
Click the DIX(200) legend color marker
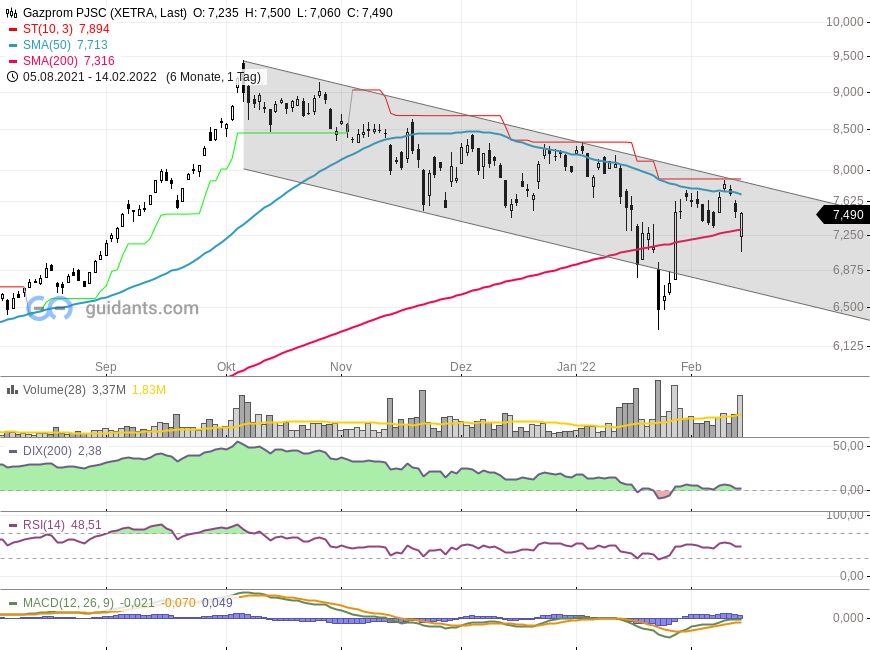tap(13, 451)
